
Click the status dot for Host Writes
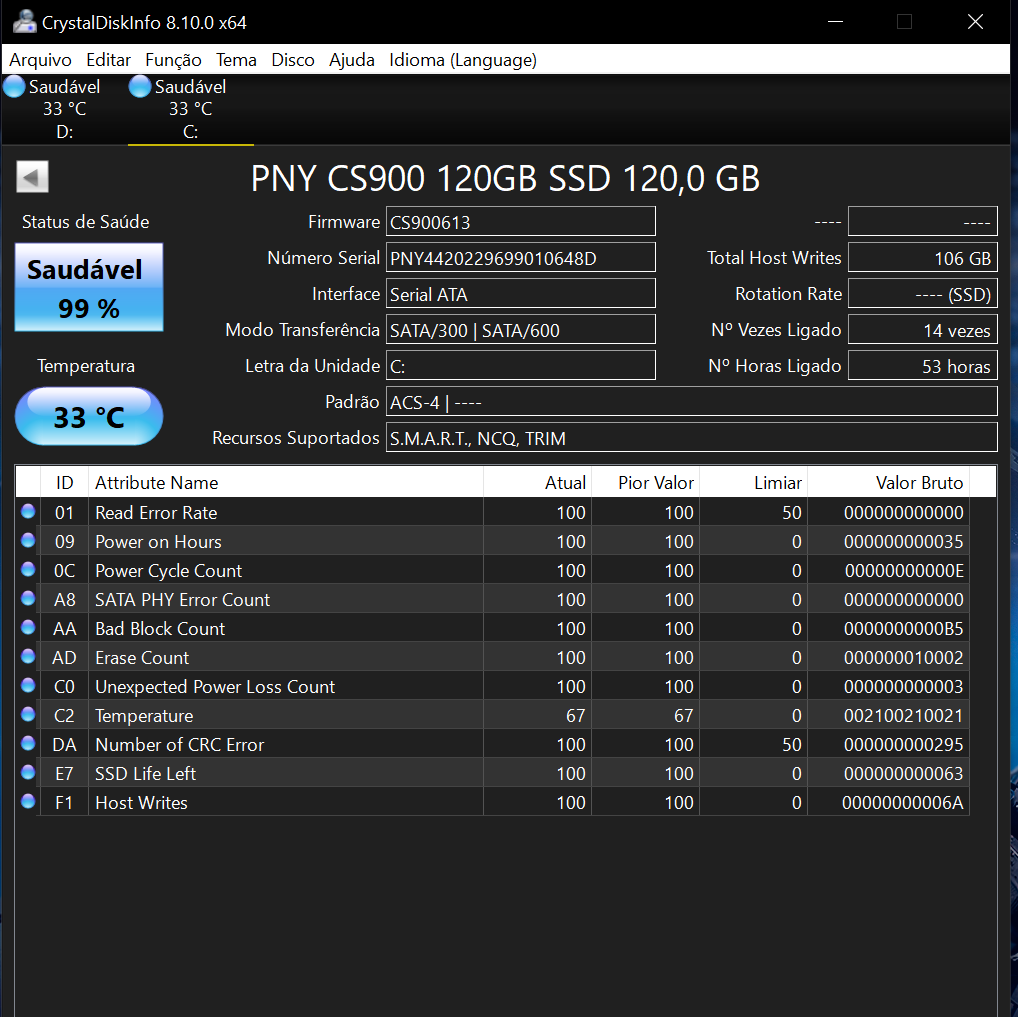click(28, 801)
